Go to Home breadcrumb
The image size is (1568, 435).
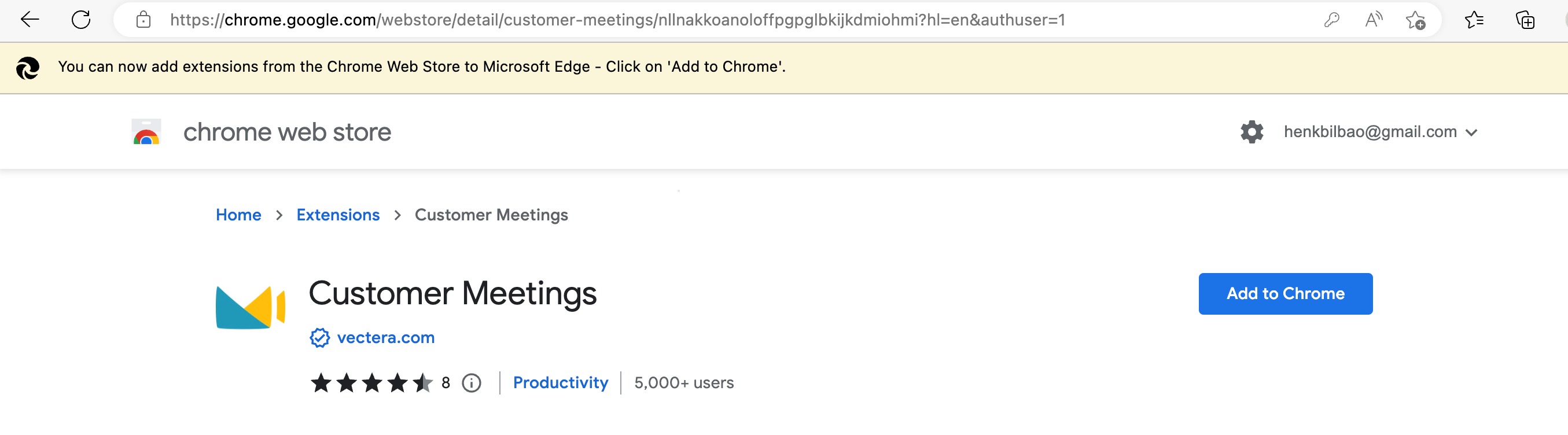click(238, 215)
